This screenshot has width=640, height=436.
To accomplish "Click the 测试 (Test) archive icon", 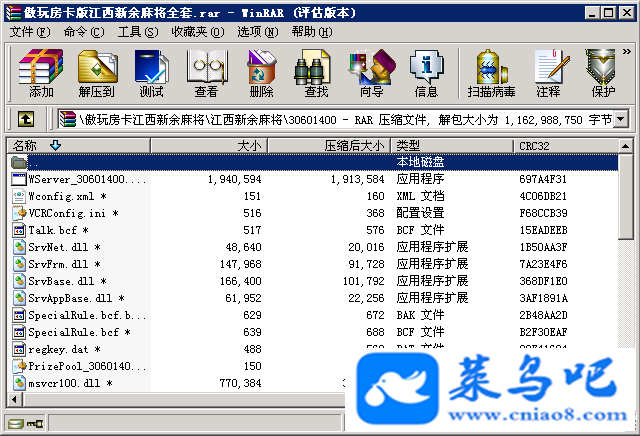I will pyautogui.click(x=151, y=73).
